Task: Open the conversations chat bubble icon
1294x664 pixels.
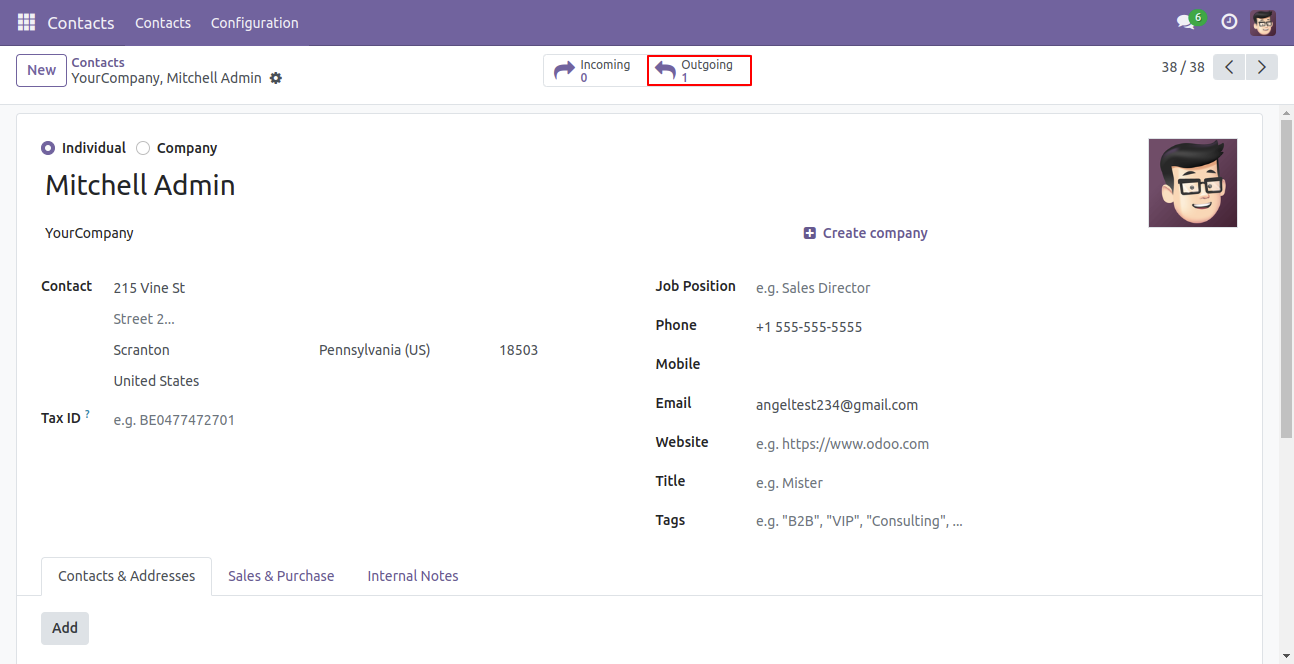Action: (1185, 22)
